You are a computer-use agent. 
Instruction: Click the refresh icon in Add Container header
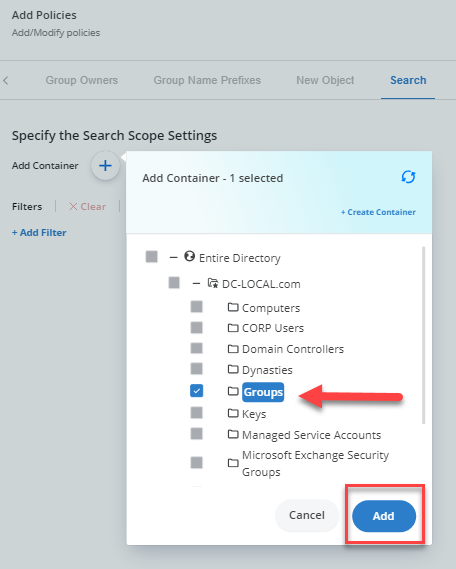(408, 177)
